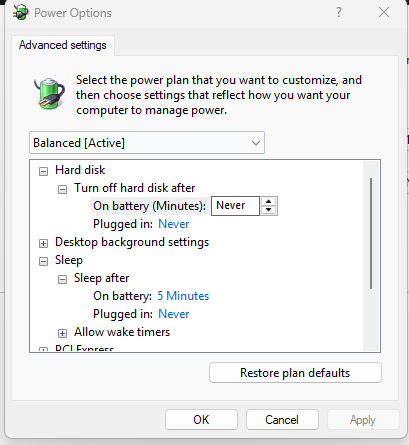Click the green battery plug icon
409x445 pixels.
pyautogui.click(x=49, y=94)
